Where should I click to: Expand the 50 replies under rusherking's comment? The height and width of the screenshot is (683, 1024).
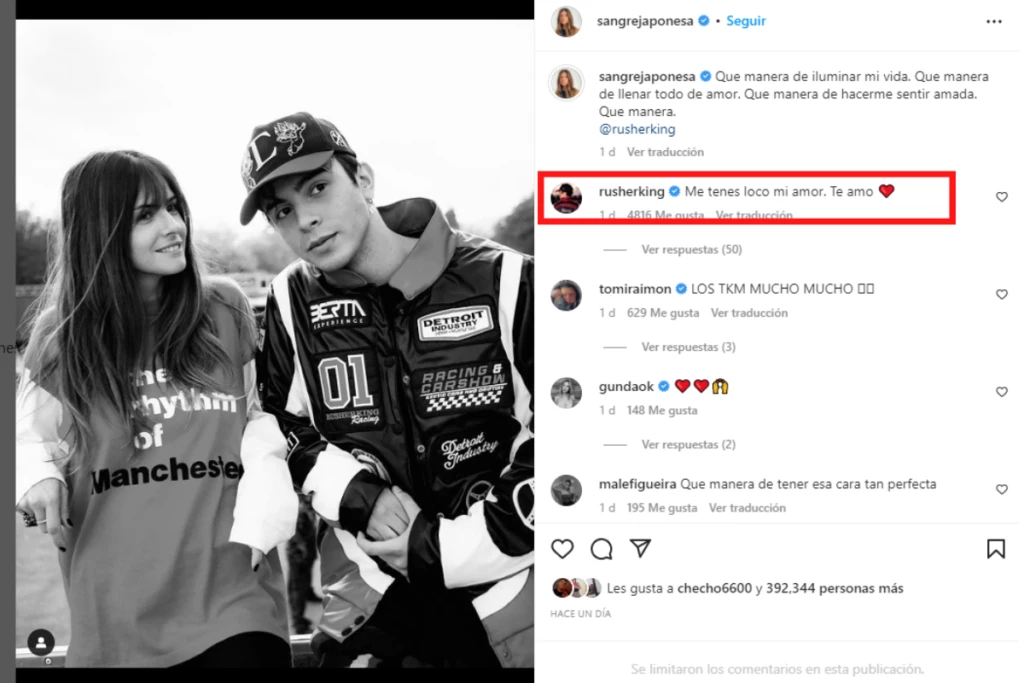[x=691, y=249]
